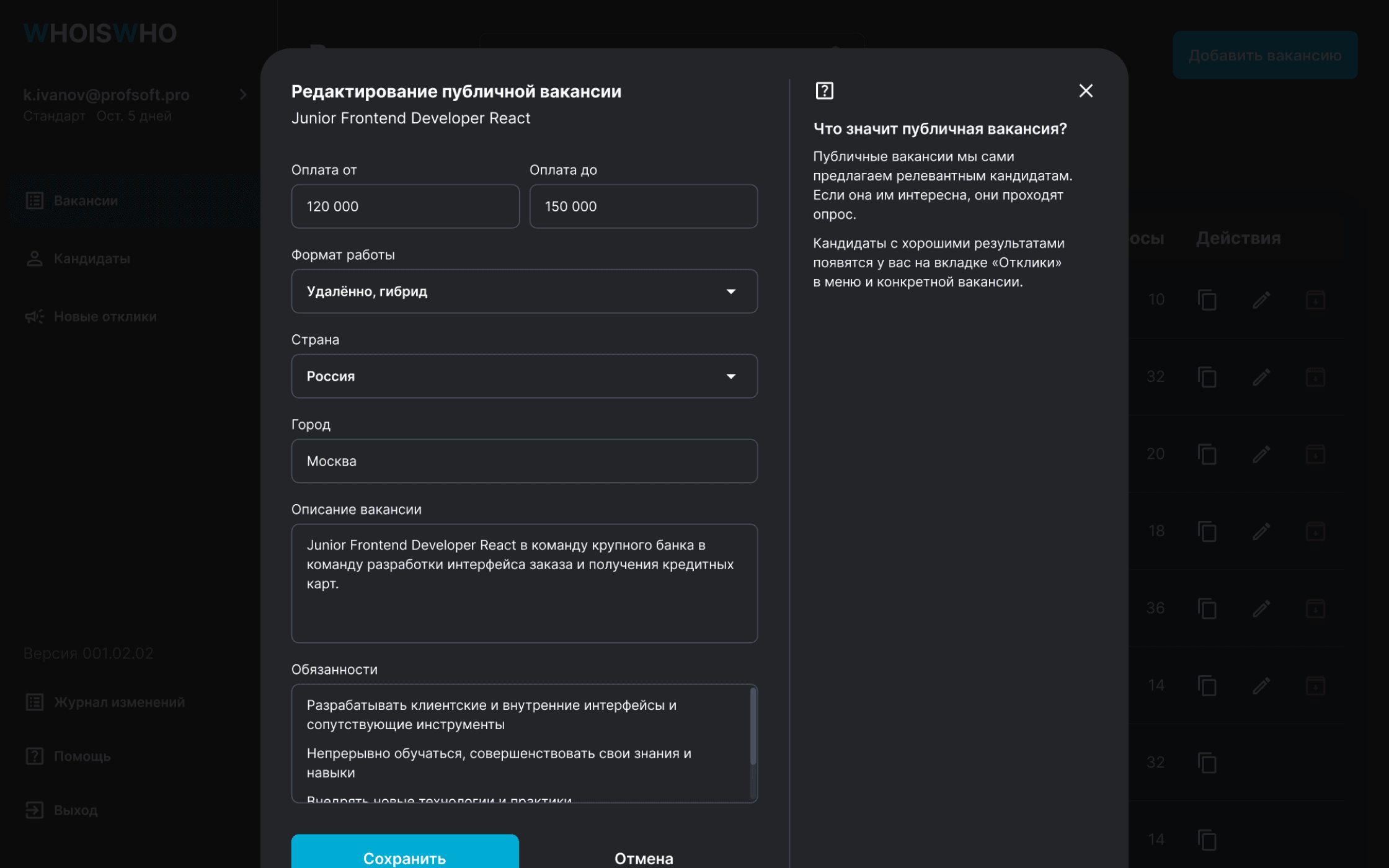The height and width of the screenshot is (868, 1389).
Task: Click 'Действия' column header
Action: 1238,238
